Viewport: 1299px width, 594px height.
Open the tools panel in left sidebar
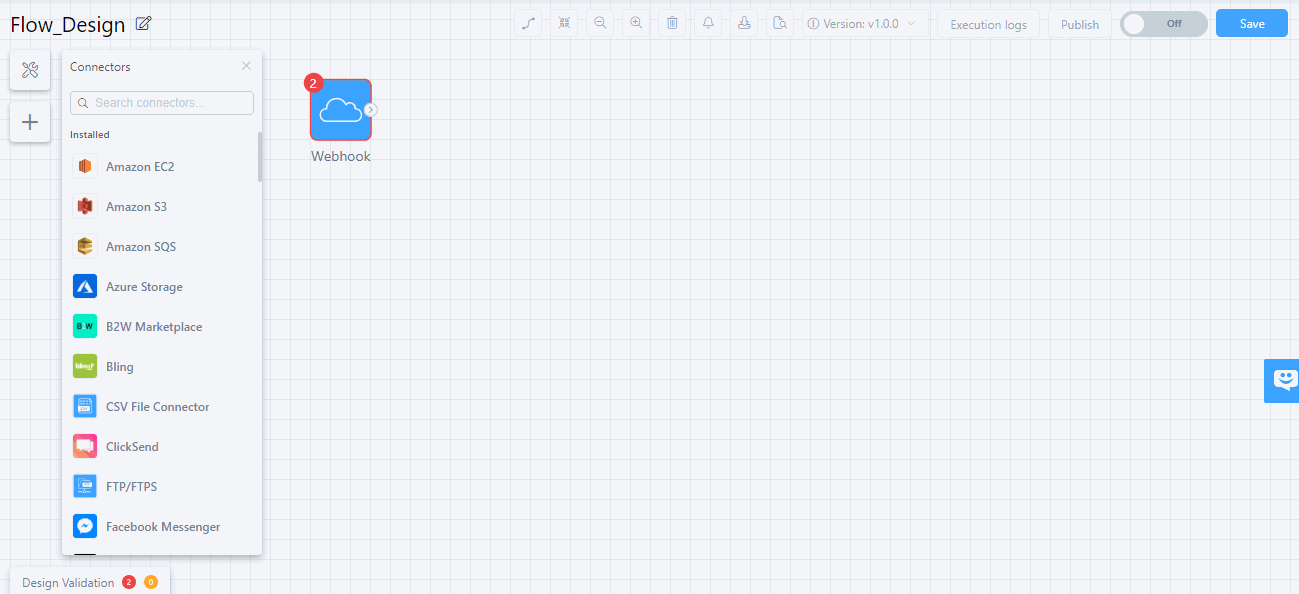(29, 70)
